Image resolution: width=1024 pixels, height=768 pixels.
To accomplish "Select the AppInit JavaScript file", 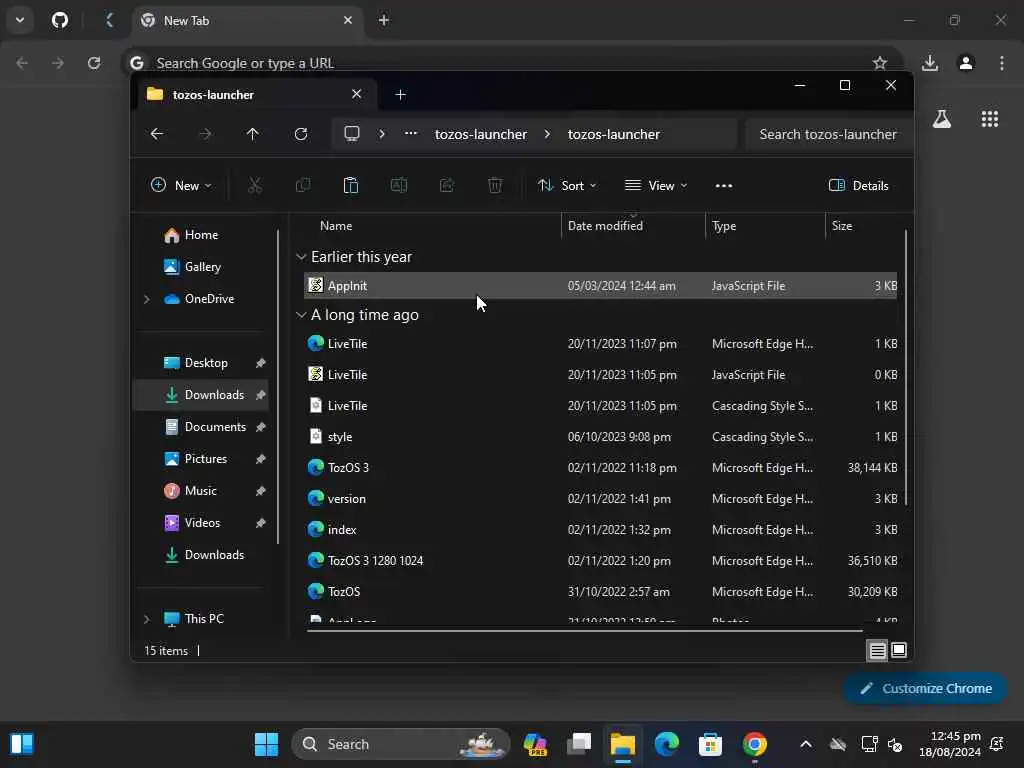I will point(600,286).
